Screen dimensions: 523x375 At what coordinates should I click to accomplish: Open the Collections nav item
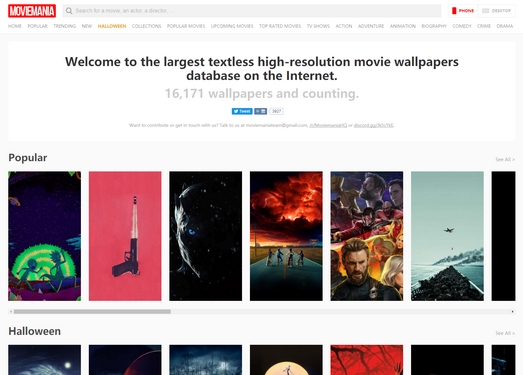click(146, 26)
